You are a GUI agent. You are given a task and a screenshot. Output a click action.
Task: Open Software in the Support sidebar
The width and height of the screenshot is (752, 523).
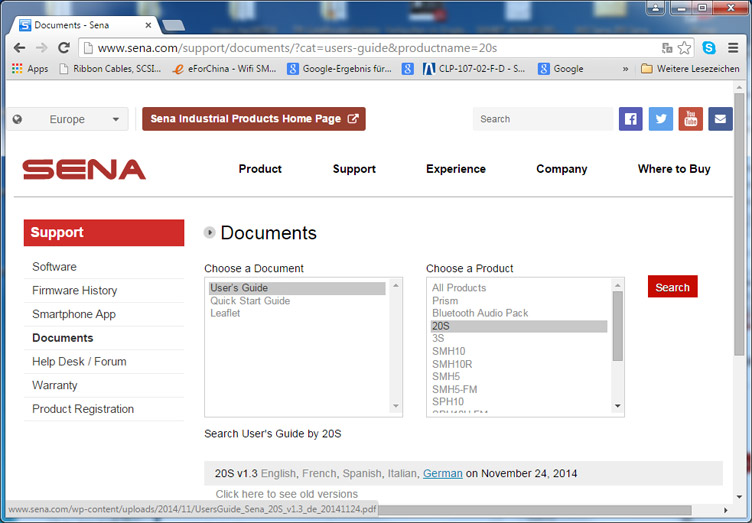pos(54,267)
